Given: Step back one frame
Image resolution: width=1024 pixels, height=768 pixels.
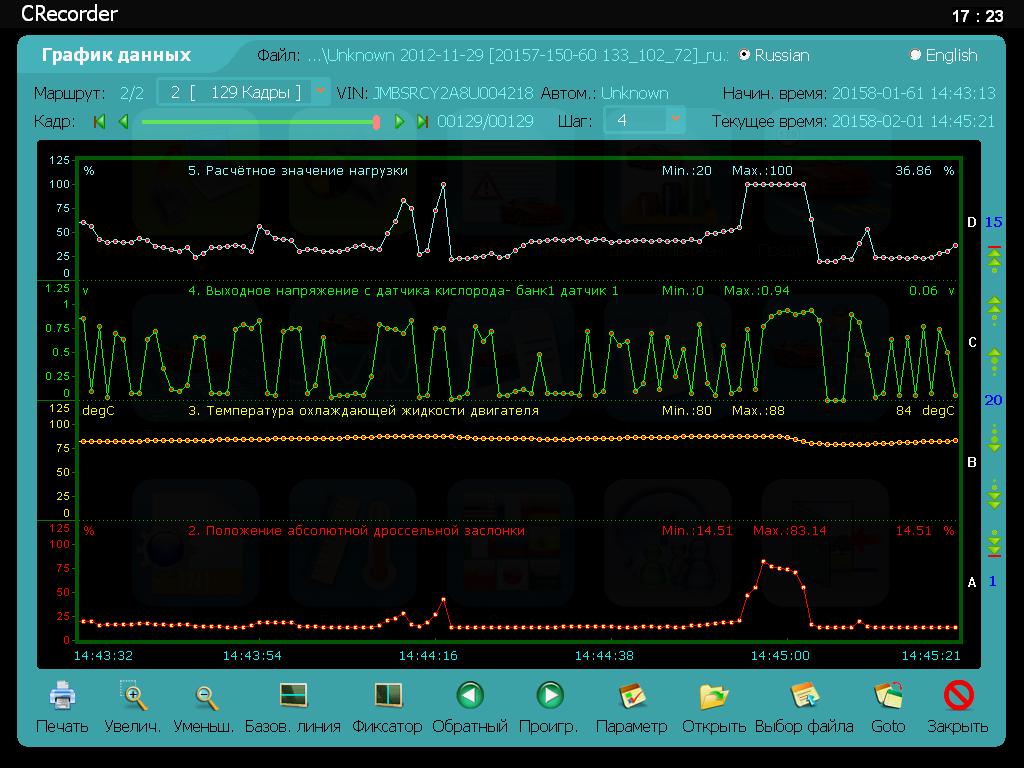Looking at the screenshot, I should [x=123, y=121].
